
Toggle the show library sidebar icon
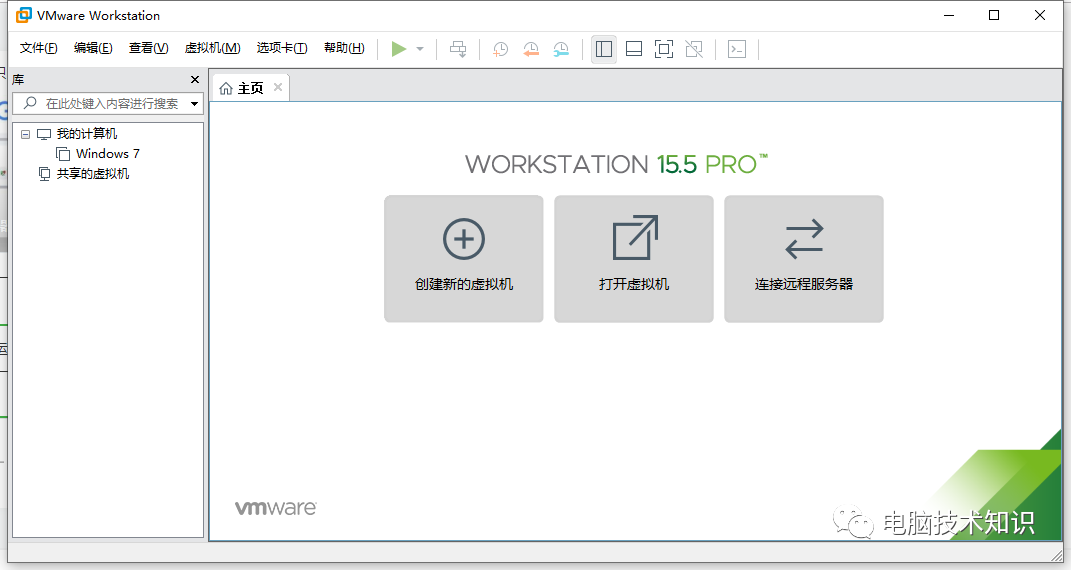(x=604, y=49)
